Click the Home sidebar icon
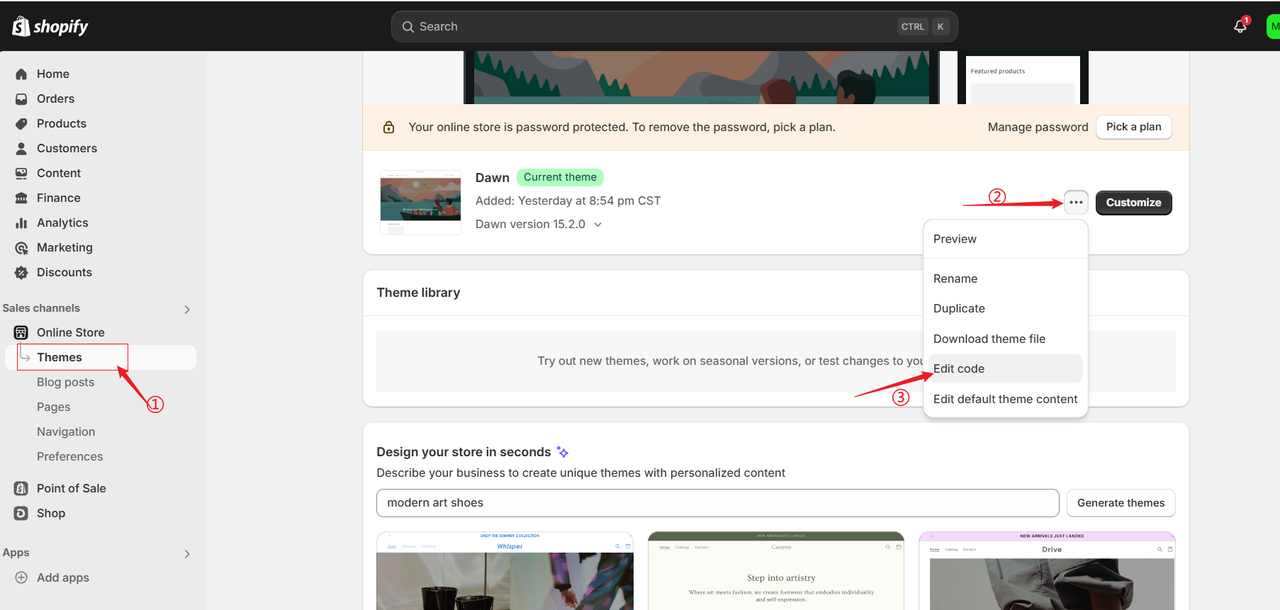The width and height of the screenshot is (1280, 610). point(21,74)
